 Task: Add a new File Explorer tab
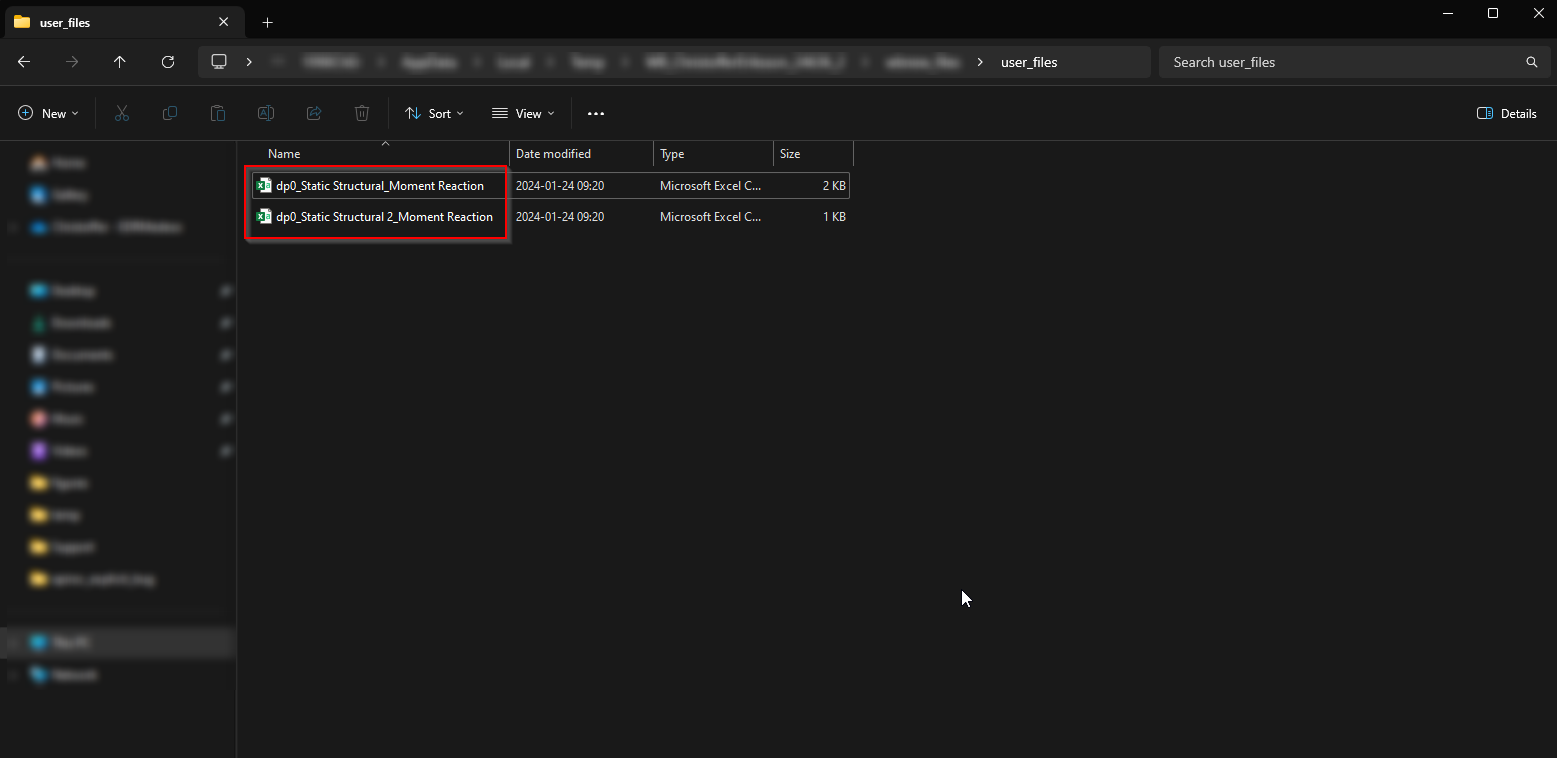point(267,22)
